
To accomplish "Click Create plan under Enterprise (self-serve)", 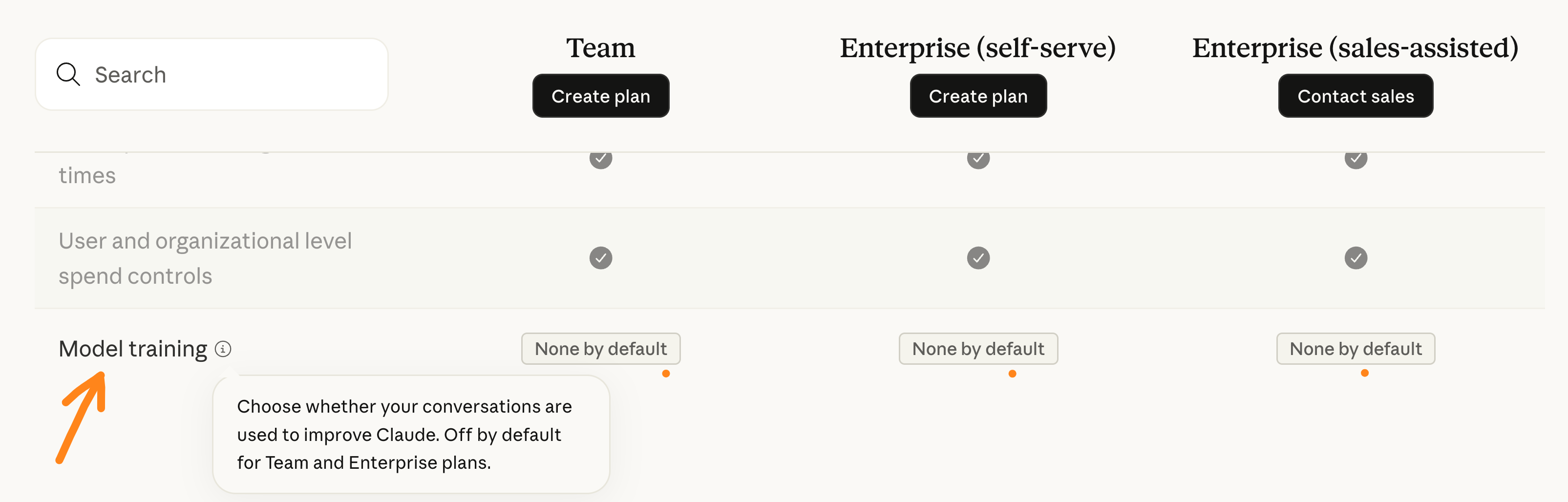I will click(x=977, y=96).
